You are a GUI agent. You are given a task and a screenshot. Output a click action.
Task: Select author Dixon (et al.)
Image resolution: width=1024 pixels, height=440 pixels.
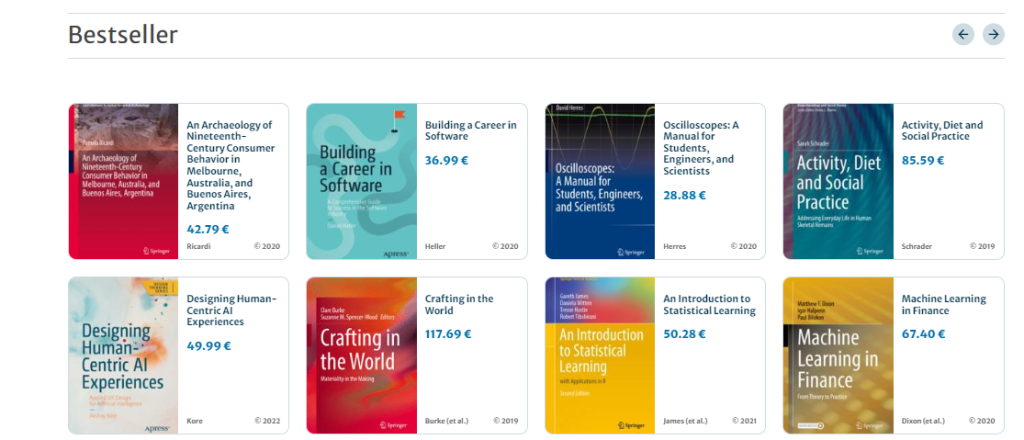click(923, 421)
